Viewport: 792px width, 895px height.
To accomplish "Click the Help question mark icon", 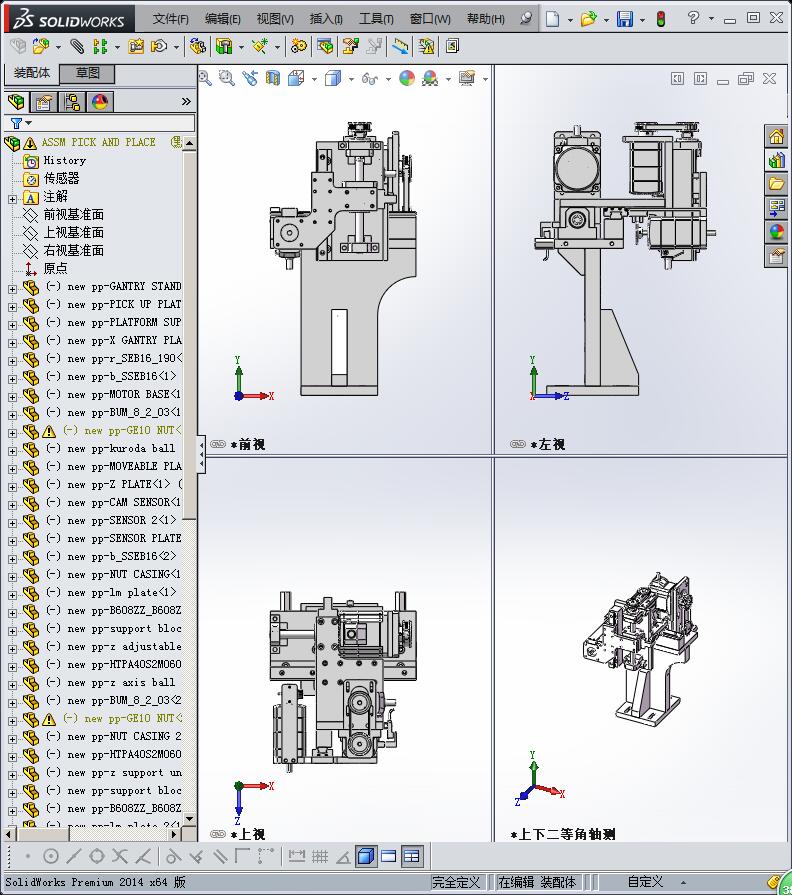I will coord(693,18).
